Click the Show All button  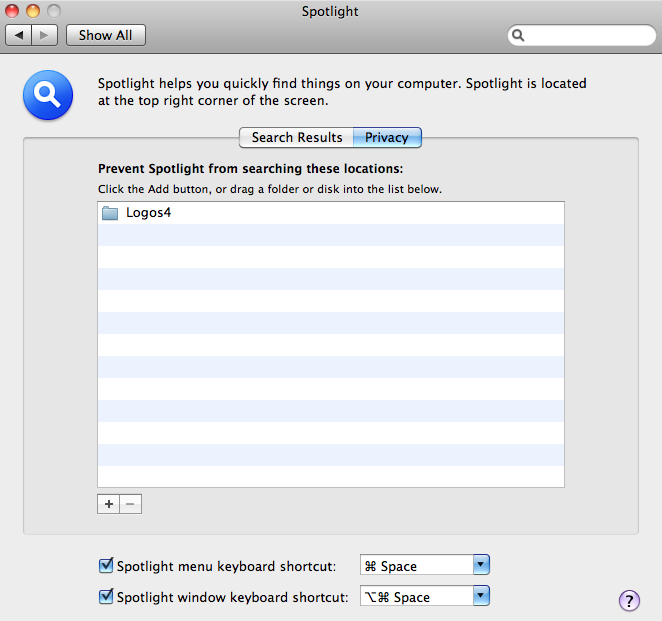[106, 35]
